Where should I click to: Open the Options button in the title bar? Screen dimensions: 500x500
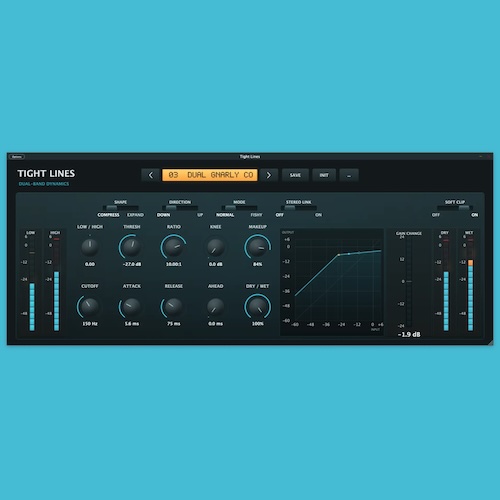(16, 157)
